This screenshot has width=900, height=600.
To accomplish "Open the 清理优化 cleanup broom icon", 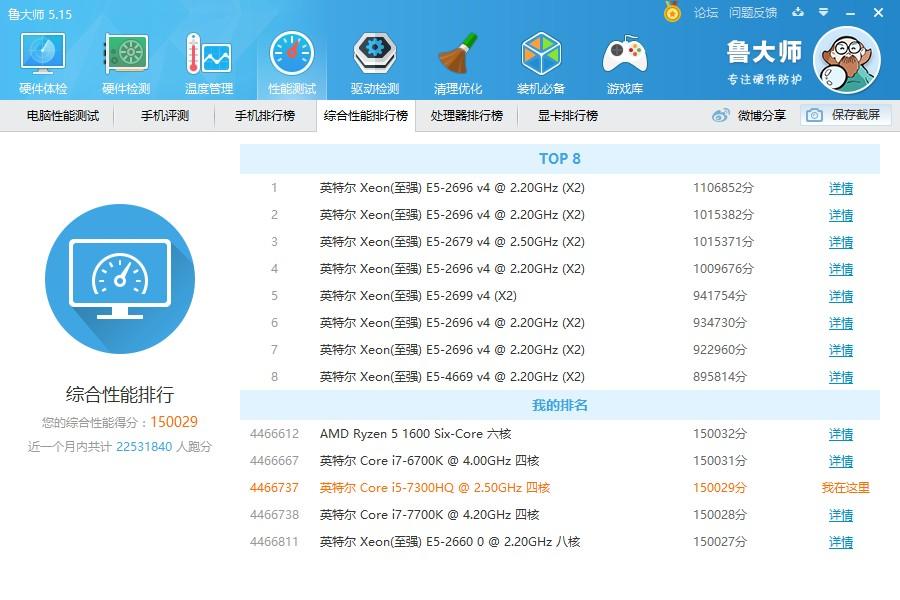I will [x=457, y=60].
